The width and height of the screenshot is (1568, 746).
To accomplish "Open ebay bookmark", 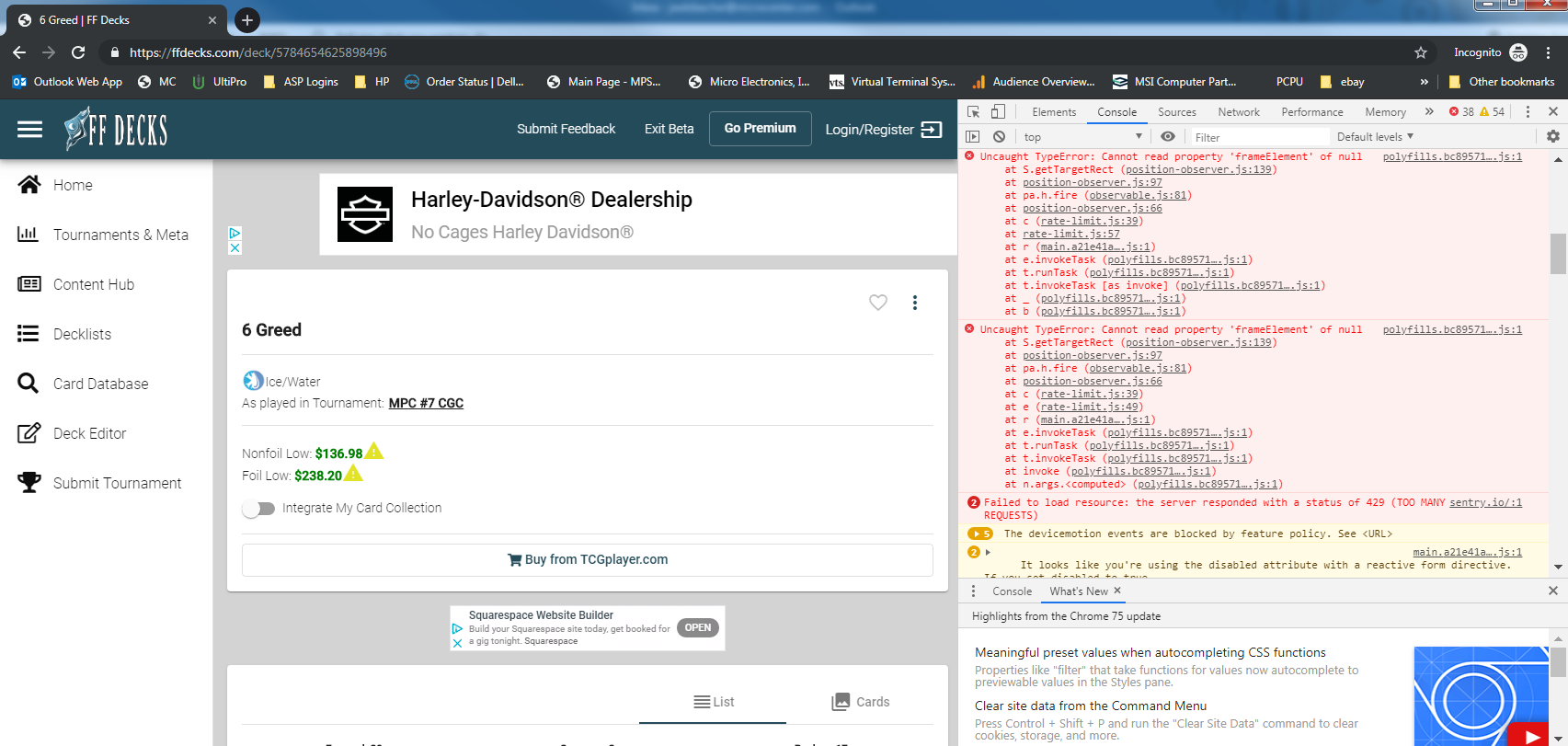I will (1343, 82).
